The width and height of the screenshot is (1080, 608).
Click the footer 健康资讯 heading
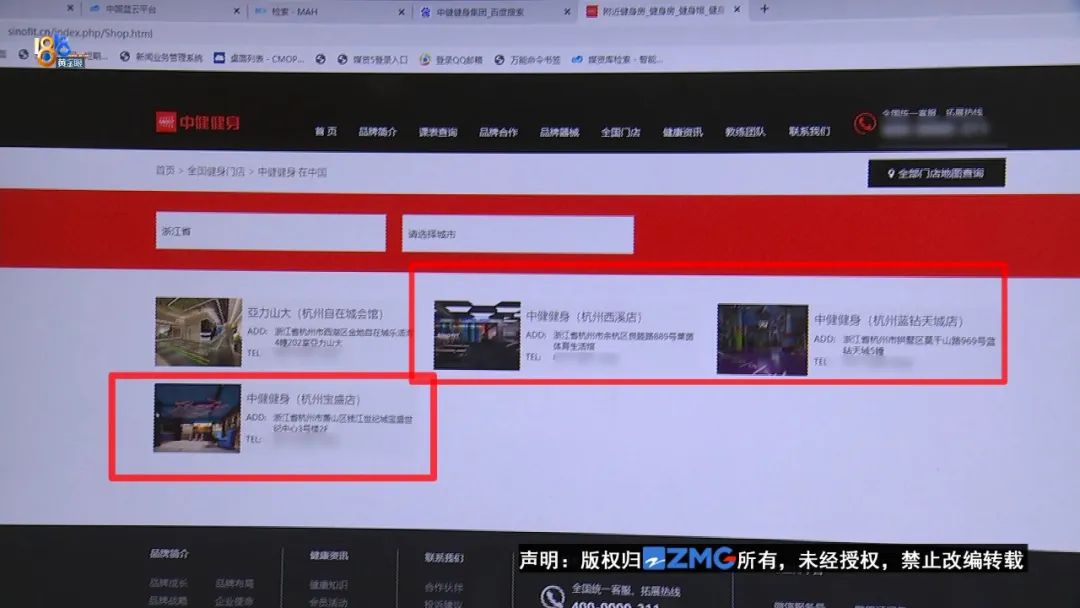coord(329,555)
